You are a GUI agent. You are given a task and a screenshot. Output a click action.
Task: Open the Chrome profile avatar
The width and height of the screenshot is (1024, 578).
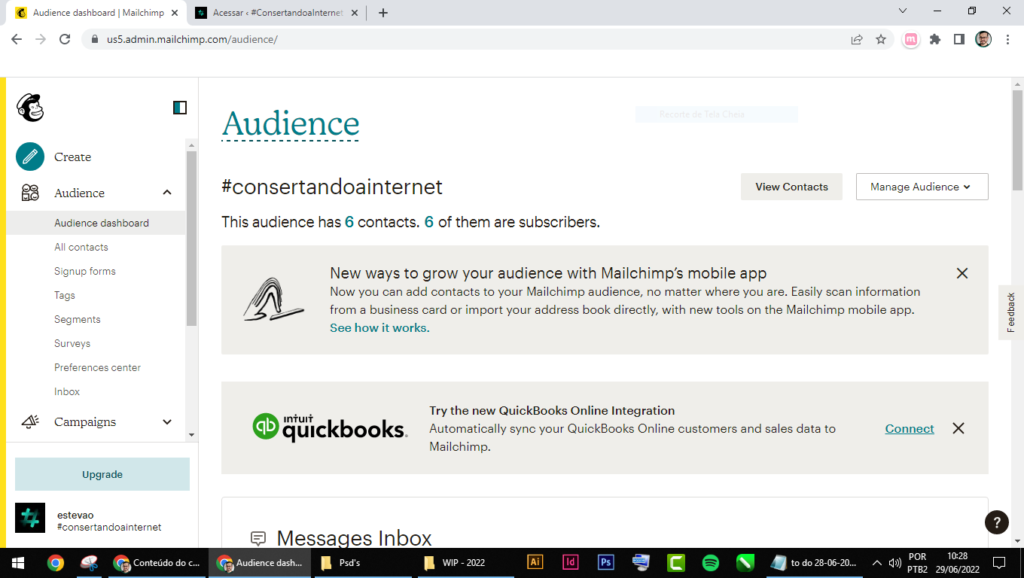[x=983, y=39]
